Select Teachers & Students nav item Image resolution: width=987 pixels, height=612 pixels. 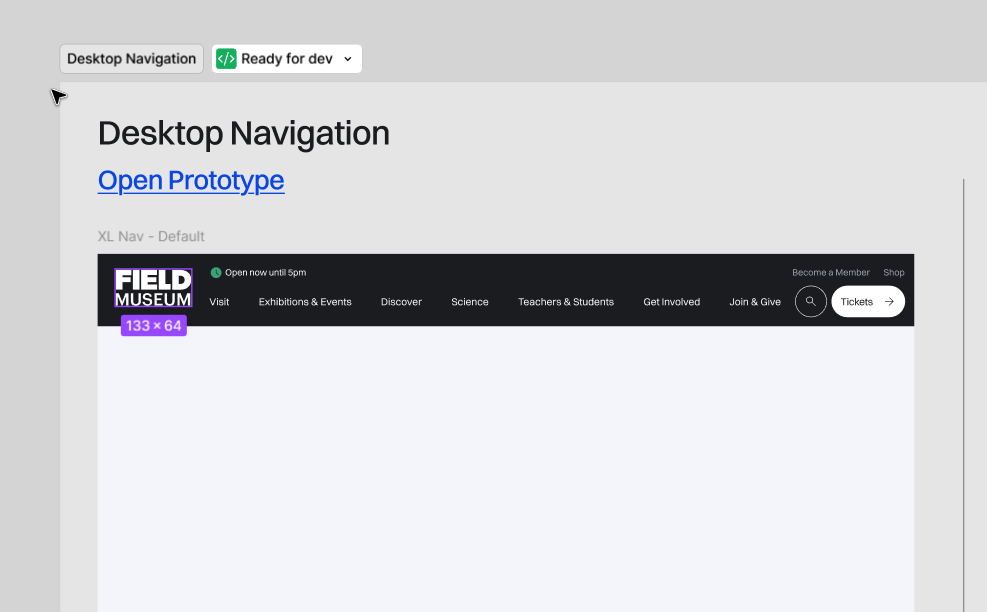pos(566,302)
